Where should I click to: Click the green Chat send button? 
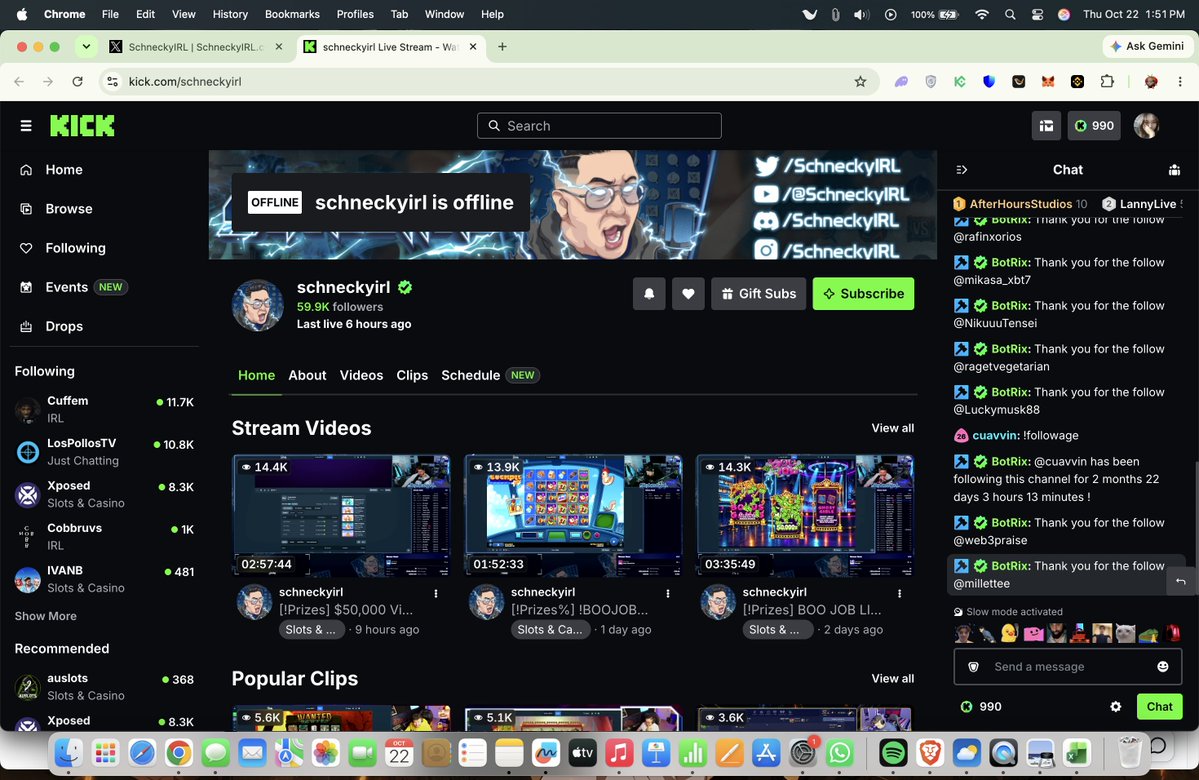click(1159, 707)
